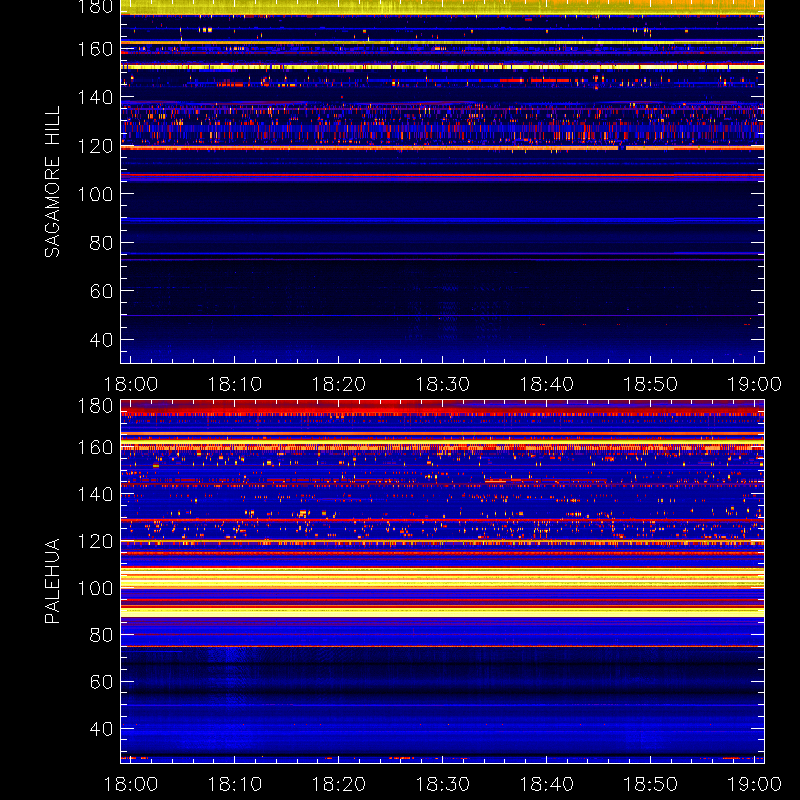Click 18:20 time label below Sagamore Hill plot
This screenshot has width=800, height=800.
[339, 384]
